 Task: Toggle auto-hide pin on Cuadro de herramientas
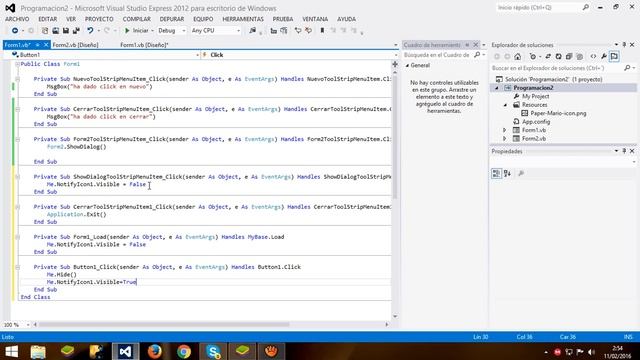pos(468,45)
